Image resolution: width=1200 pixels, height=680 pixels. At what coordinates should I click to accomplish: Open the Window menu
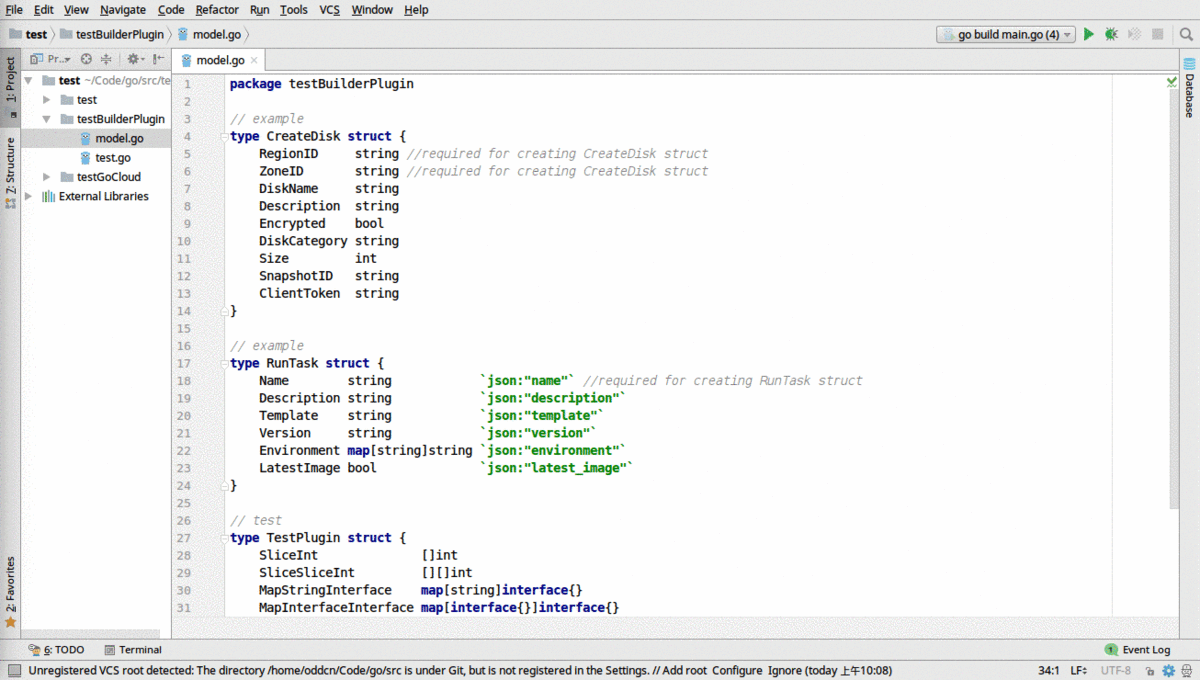coord(372,9)
